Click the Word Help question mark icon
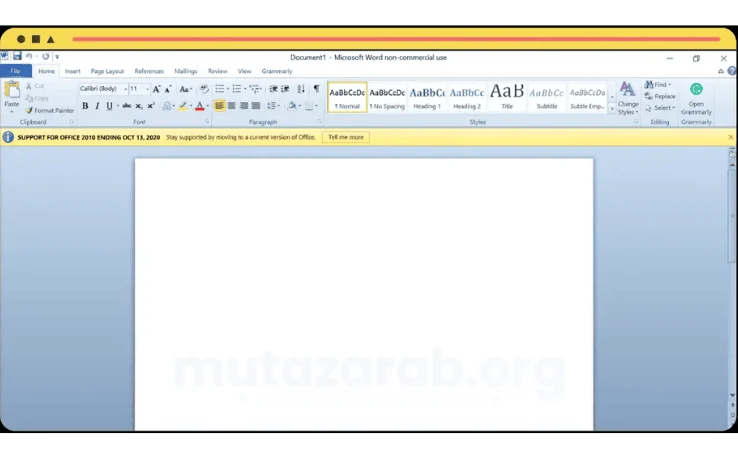The width and height of the screenshot is (738, 458). (x=732, y=71)
